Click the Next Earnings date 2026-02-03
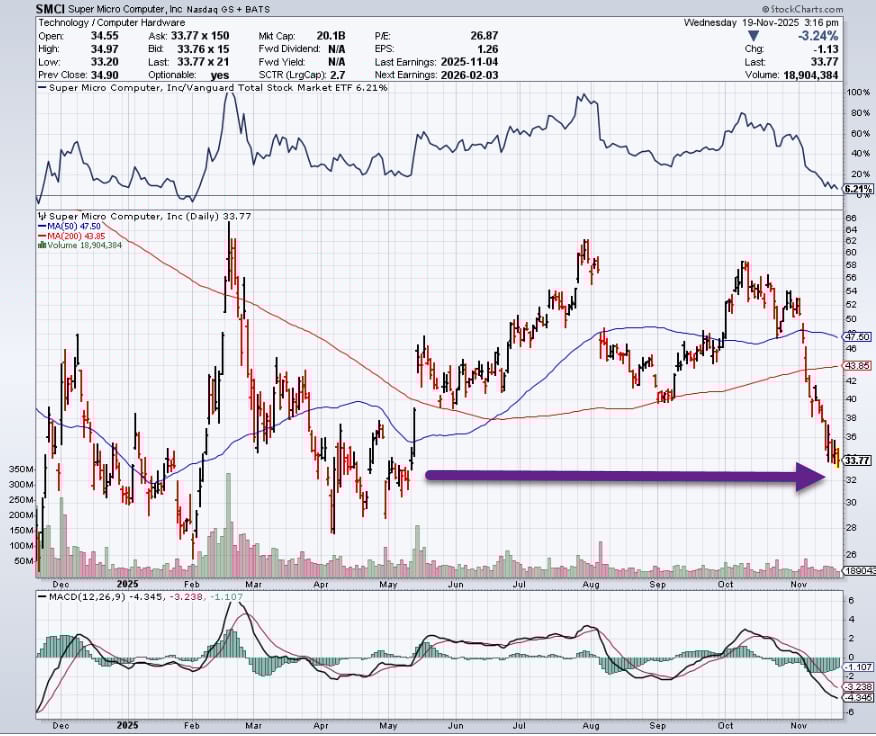 [469, 75]
